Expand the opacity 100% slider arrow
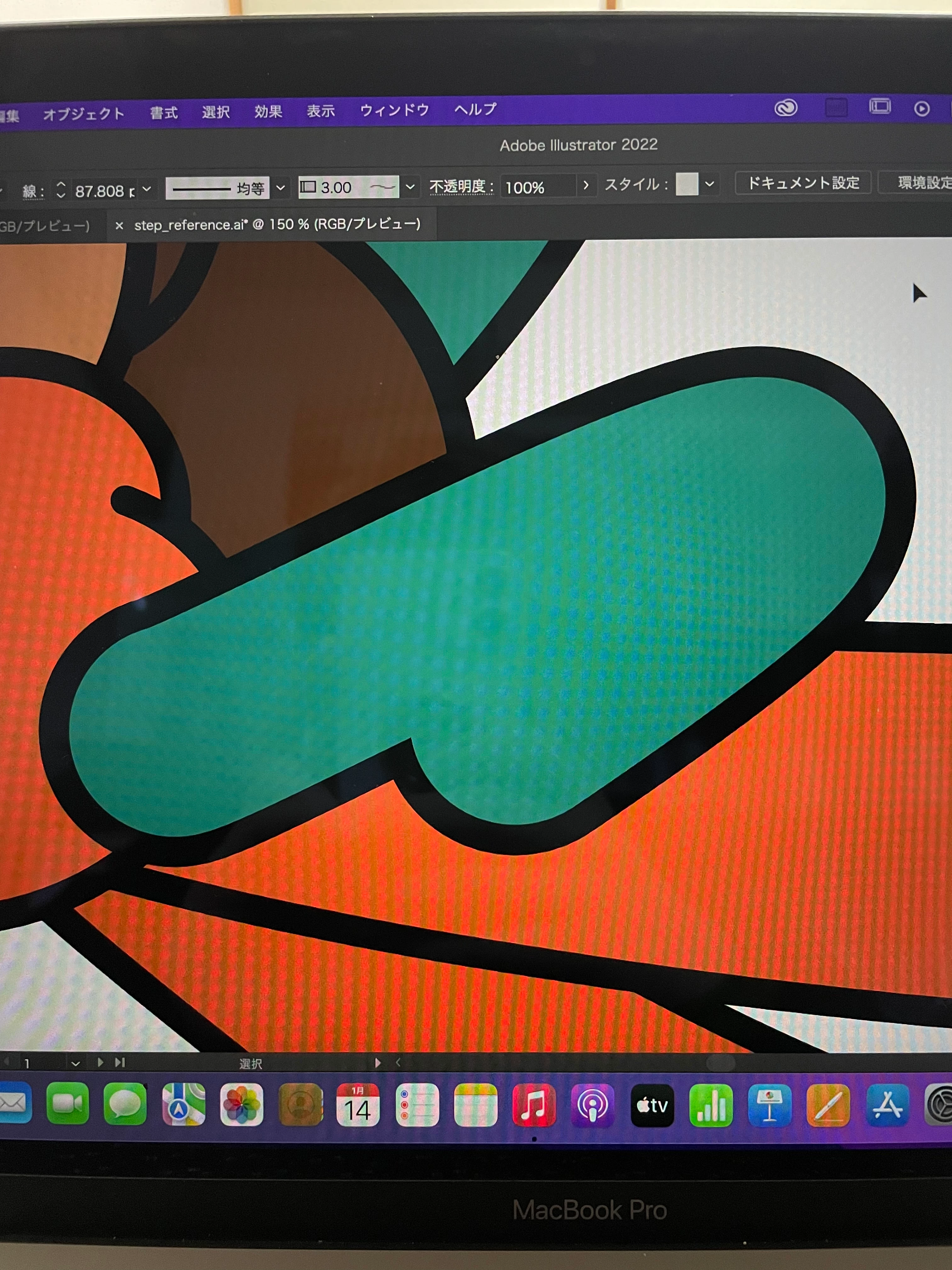952x1270 pixels. 585,186
